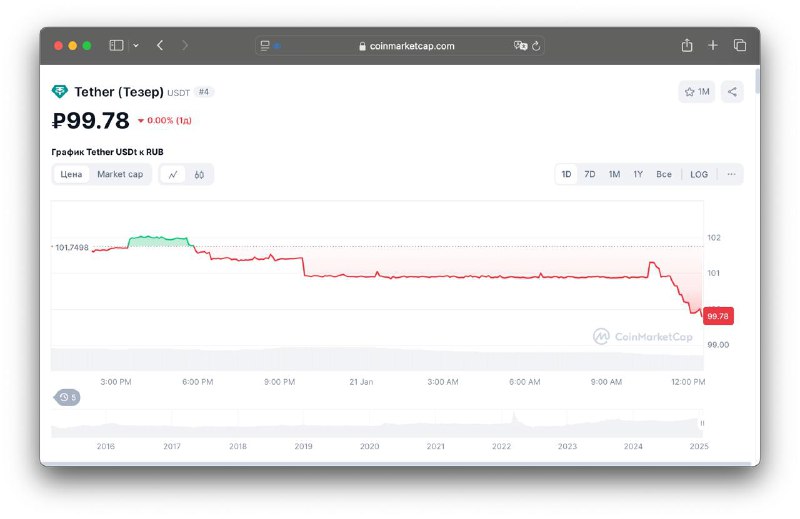The width and height of the screenshot is (800, 519).
Task: Go forward with the right arrow
Action: point(185,45)
